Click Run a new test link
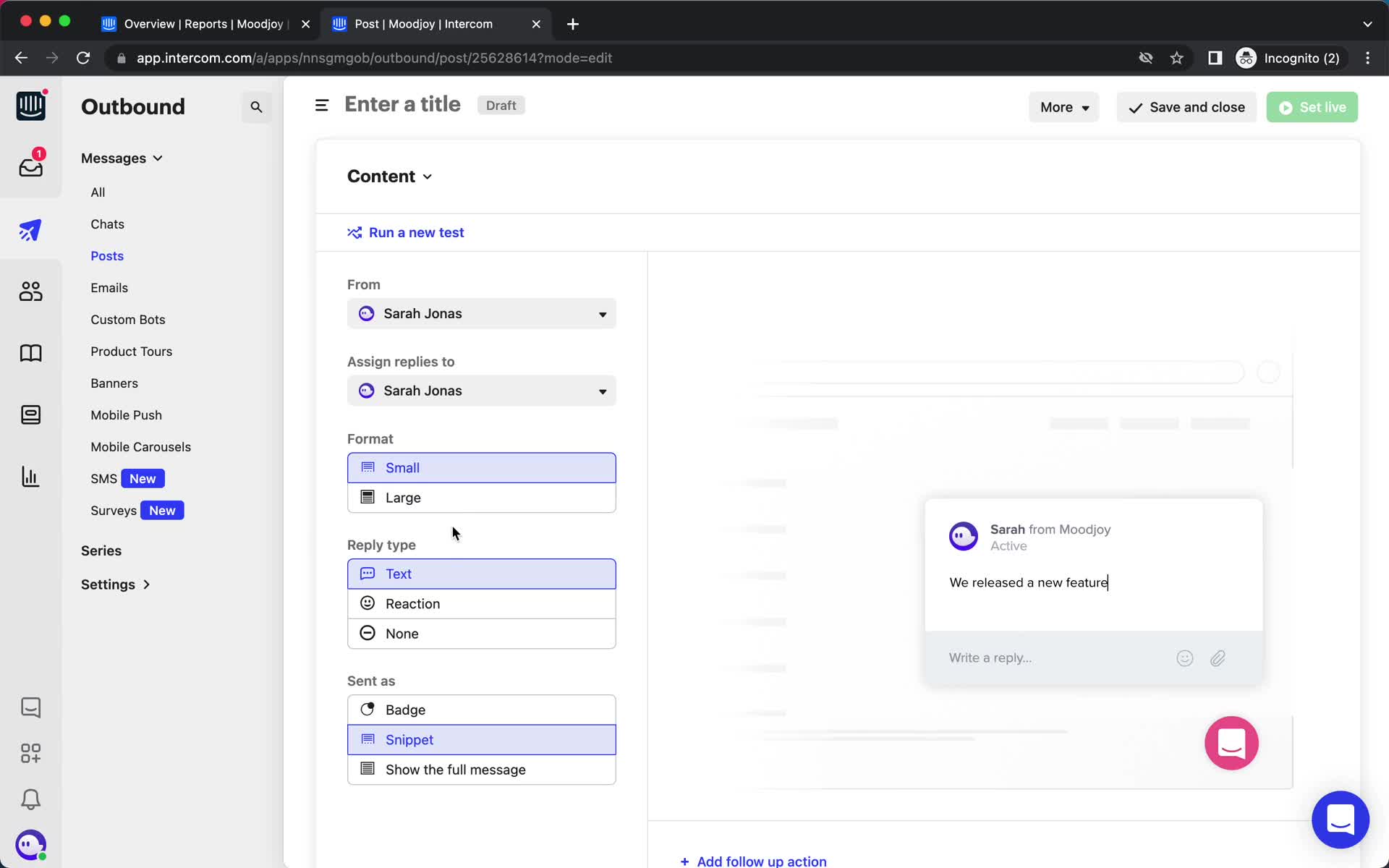Image resolution: width=1389 pixels, height=868 pixels. click(x=406, y=233)
